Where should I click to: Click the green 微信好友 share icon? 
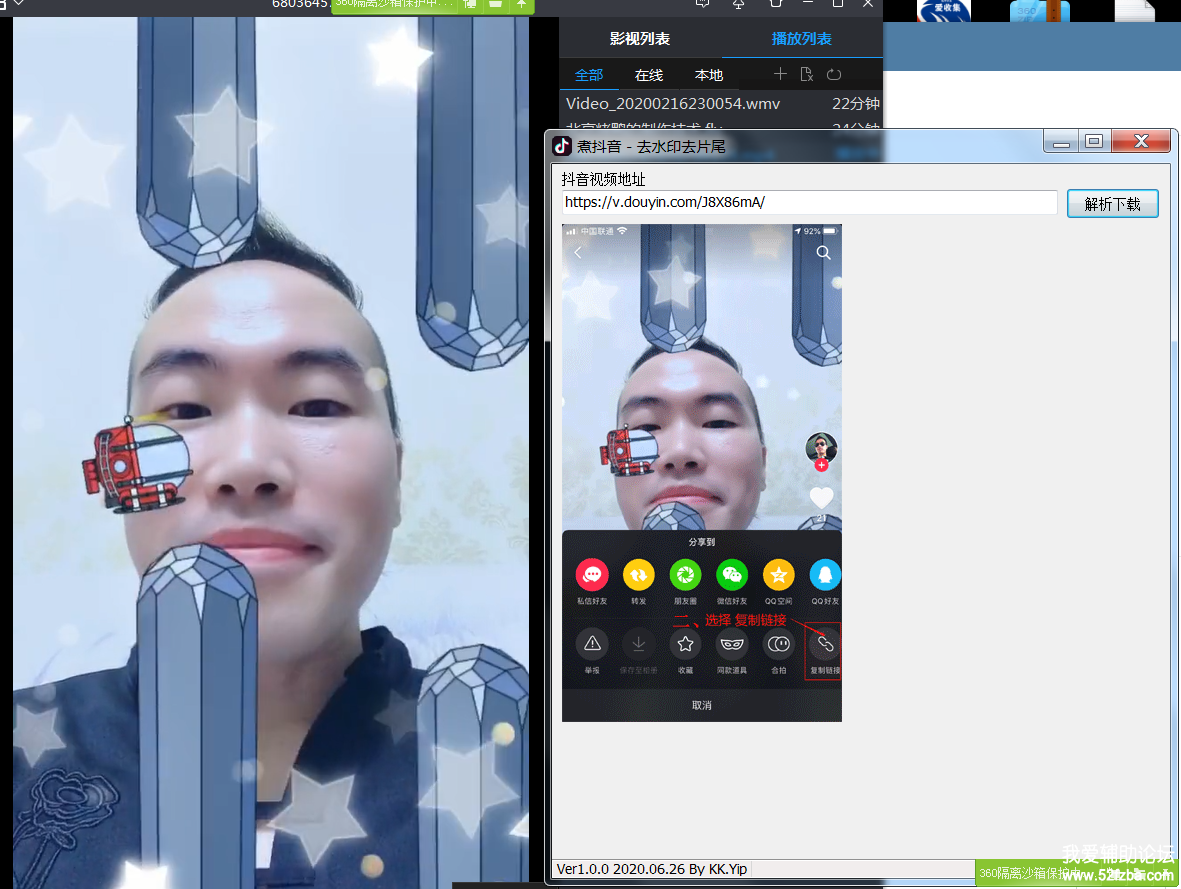[732, 575]
